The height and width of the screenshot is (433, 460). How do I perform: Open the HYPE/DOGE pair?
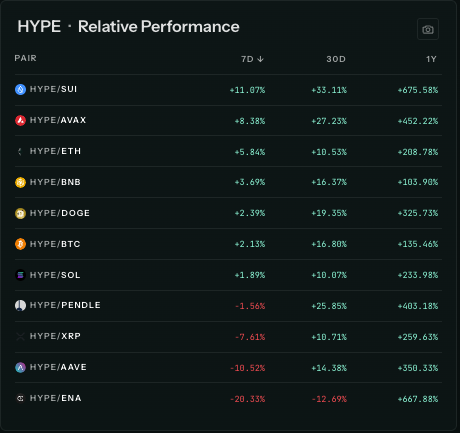(x=60, y=213)
